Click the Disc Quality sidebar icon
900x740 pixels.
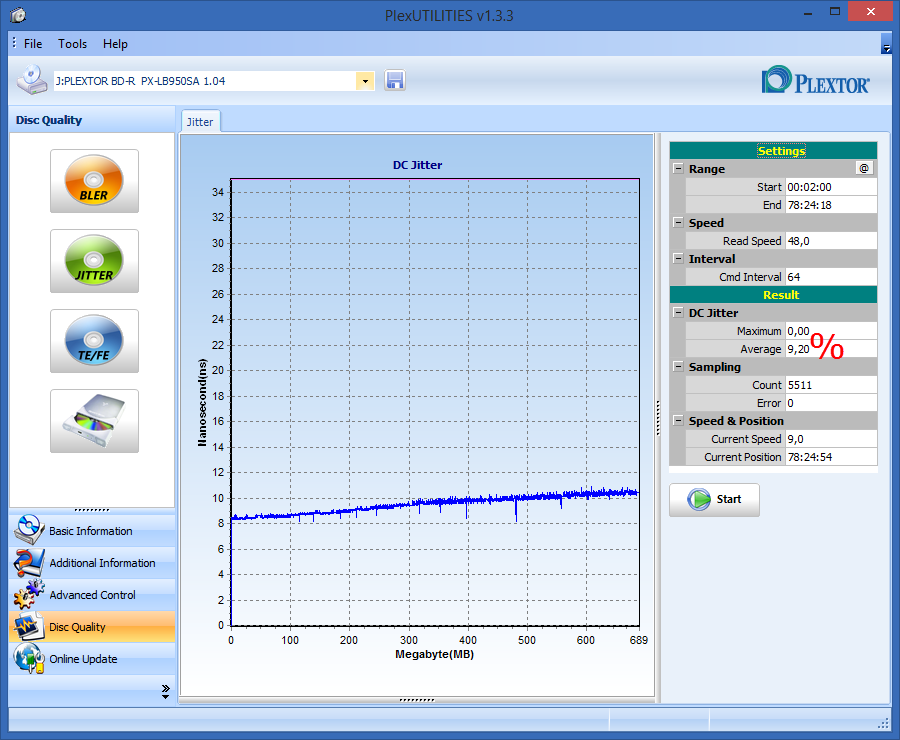(29, 626)
